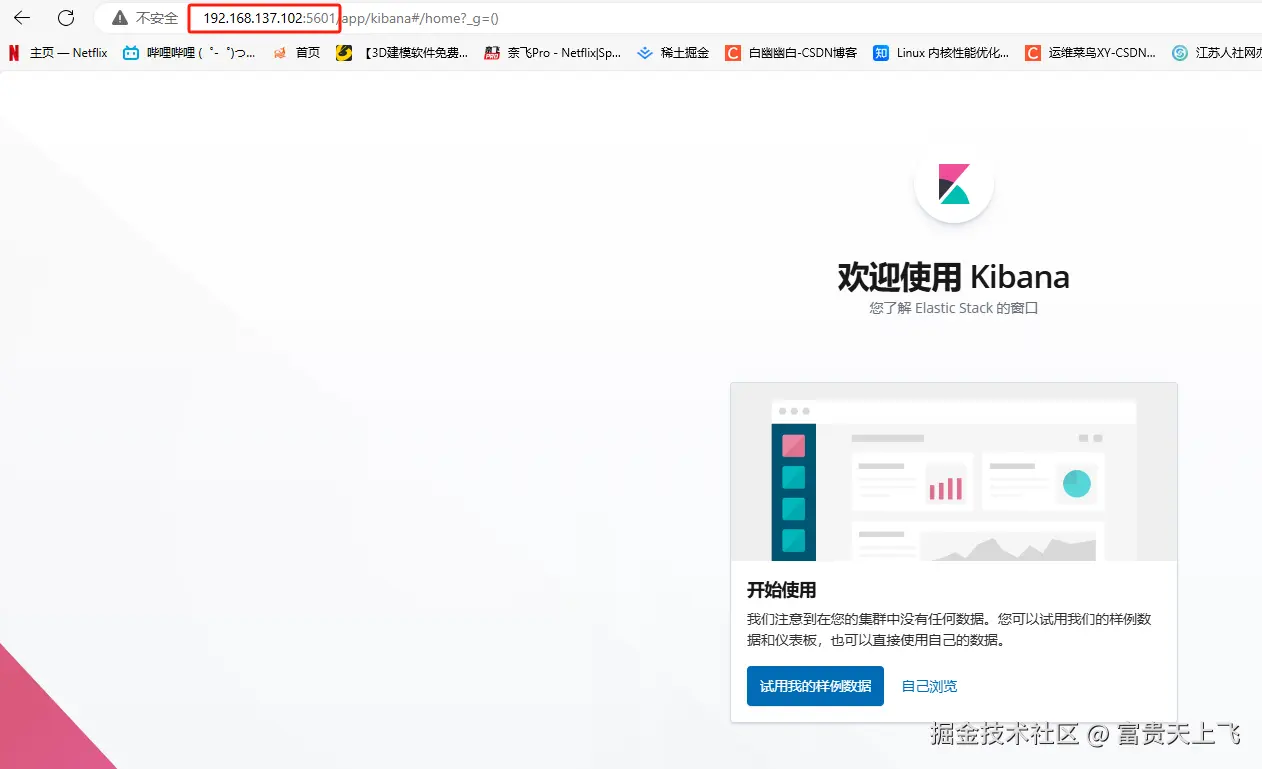Viewport: 1262px width, 769px height.
Task: Open the 首页 bookmark
Action: [297, 53]
